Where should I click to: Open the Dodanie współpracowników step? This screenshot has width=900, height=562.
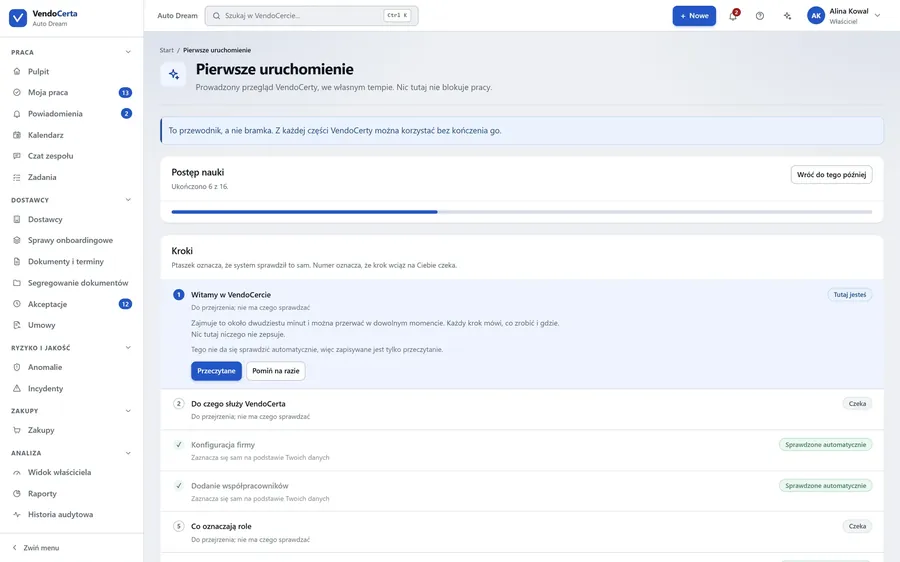(x=522, y=491)
